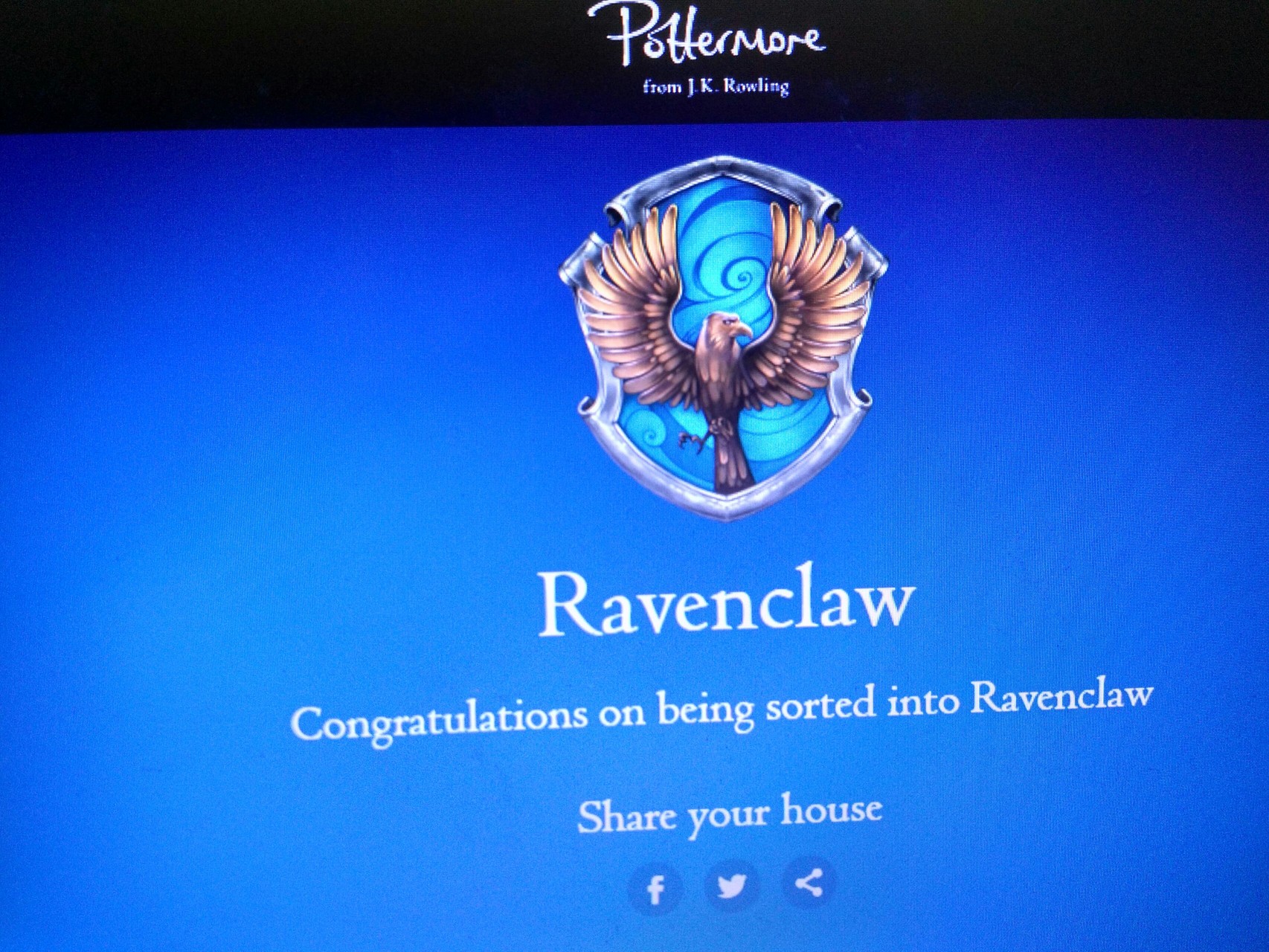
Task: Share house on Twitter
Action: coord(732,886)
